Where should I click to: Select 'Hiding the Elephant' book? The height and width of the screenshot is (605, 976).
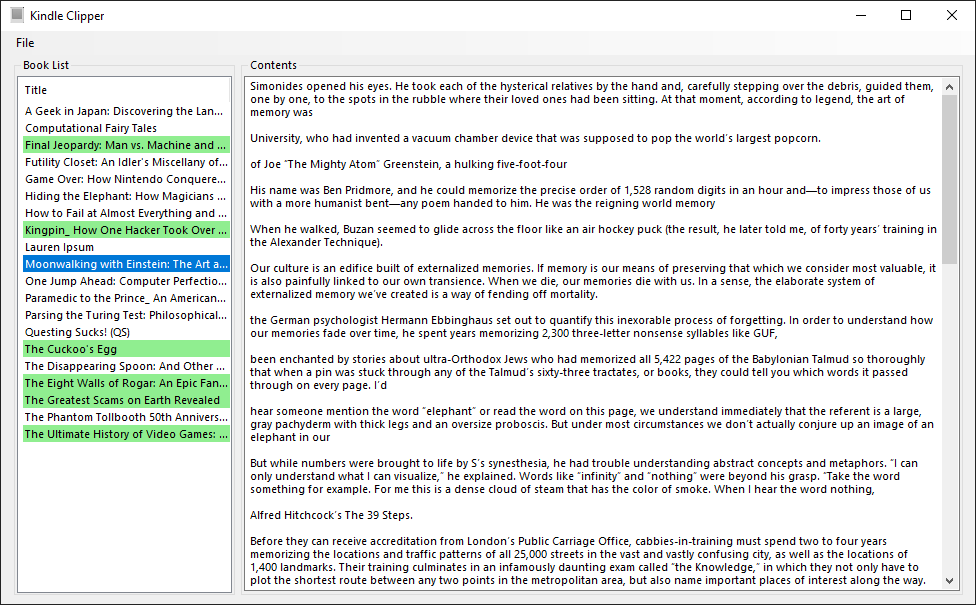point(126,196)
